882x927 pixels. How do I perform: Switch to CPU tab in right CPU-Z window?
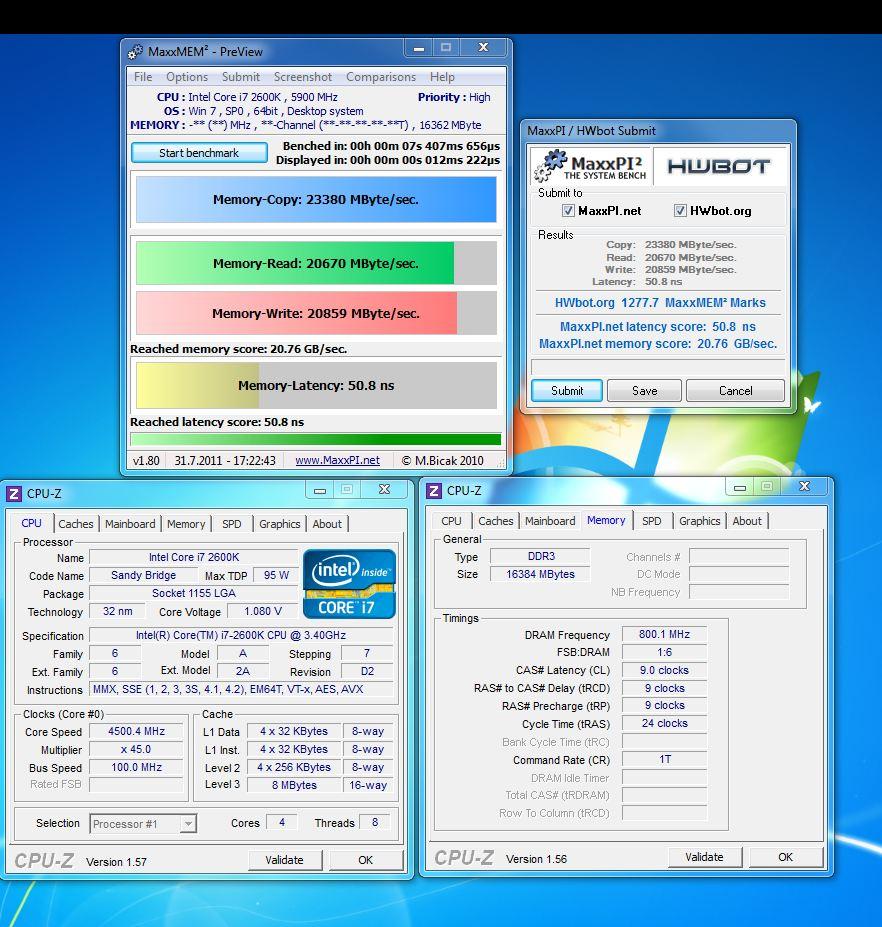451,521
